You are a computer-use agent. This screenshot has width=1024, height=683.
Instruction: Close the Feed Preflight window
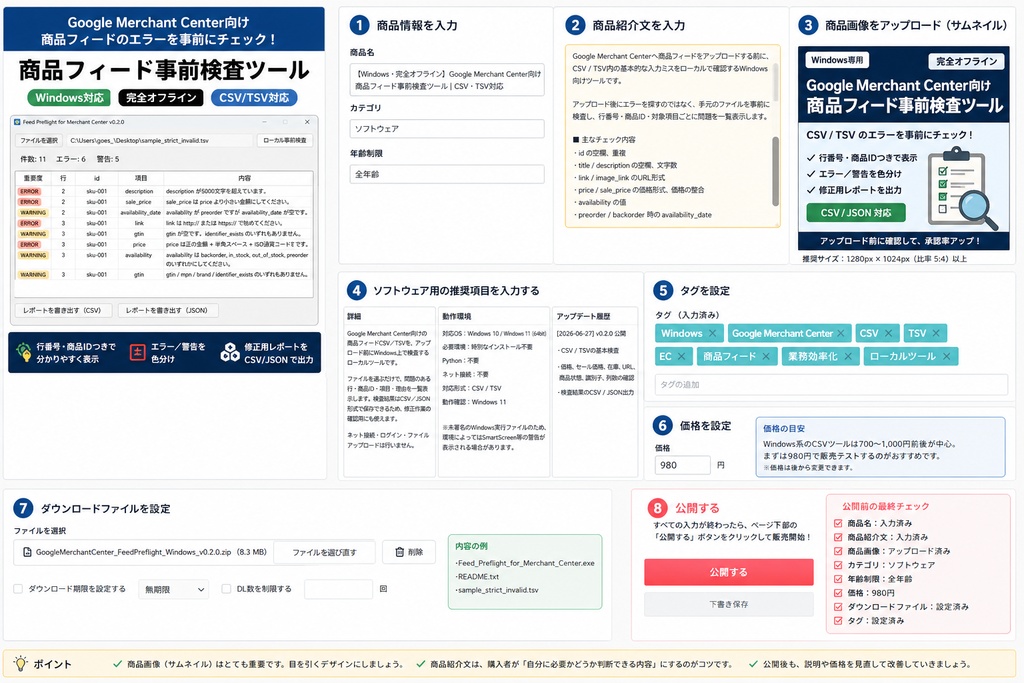[307, 122]
